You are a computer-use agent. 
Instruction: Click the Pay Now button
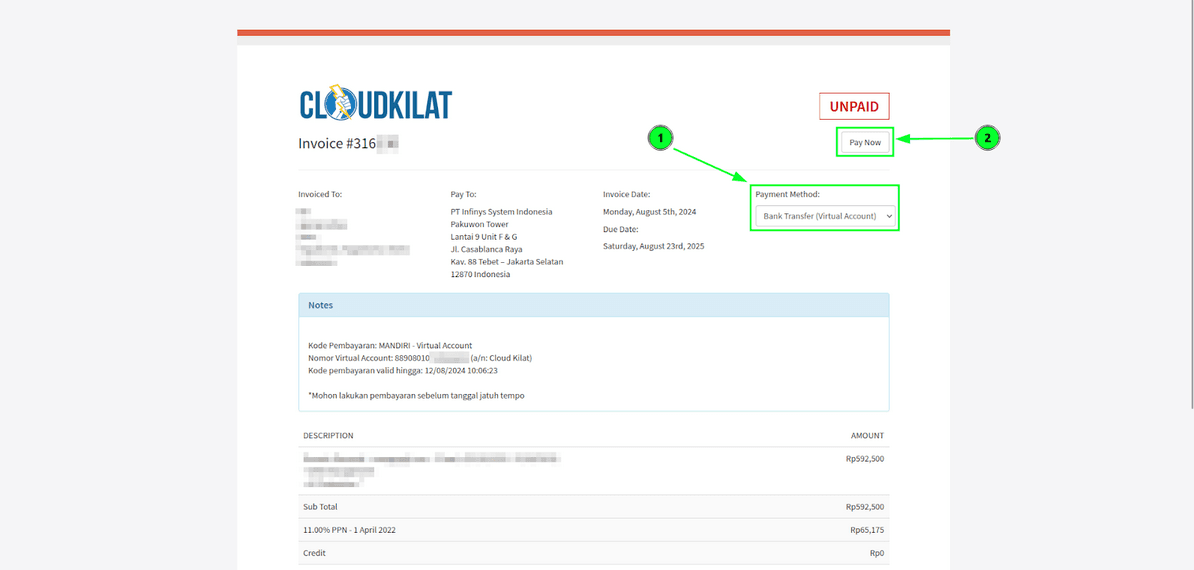[x=865, y=142]
